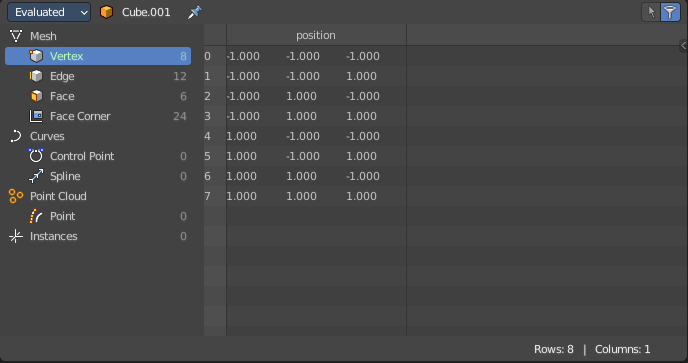Click the Control Point circle icon
Image resolution: width=688 pixels, height=363 pixels.
point(36,155)
